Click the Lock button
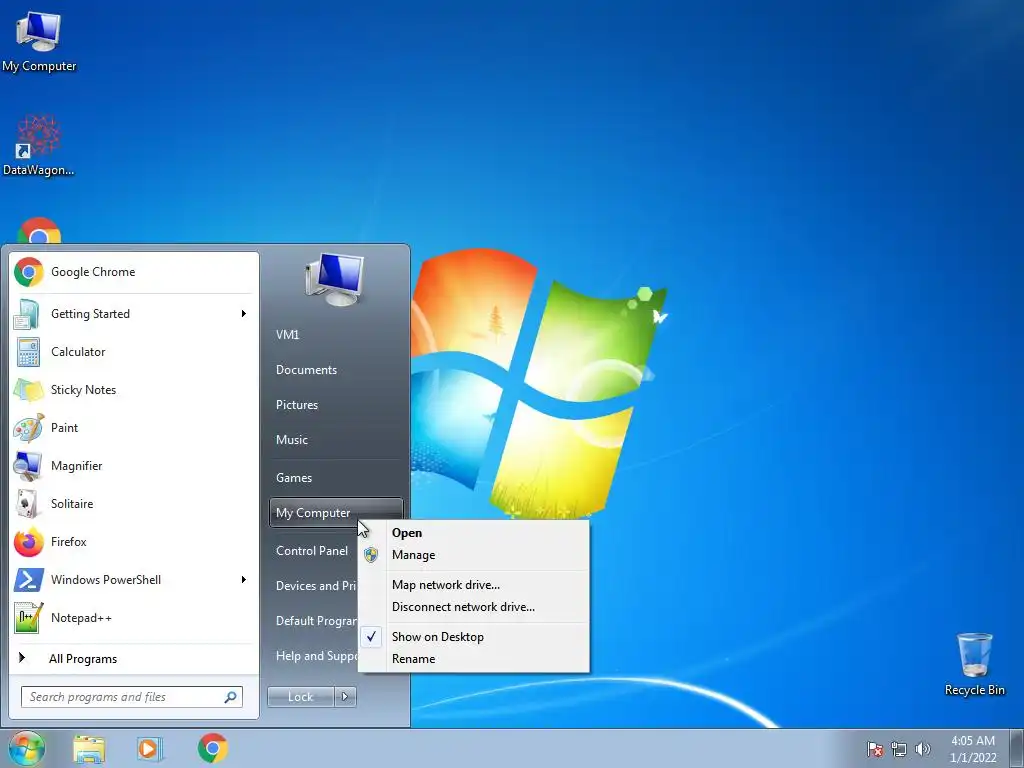1024x768 pixels. point(300,697)
